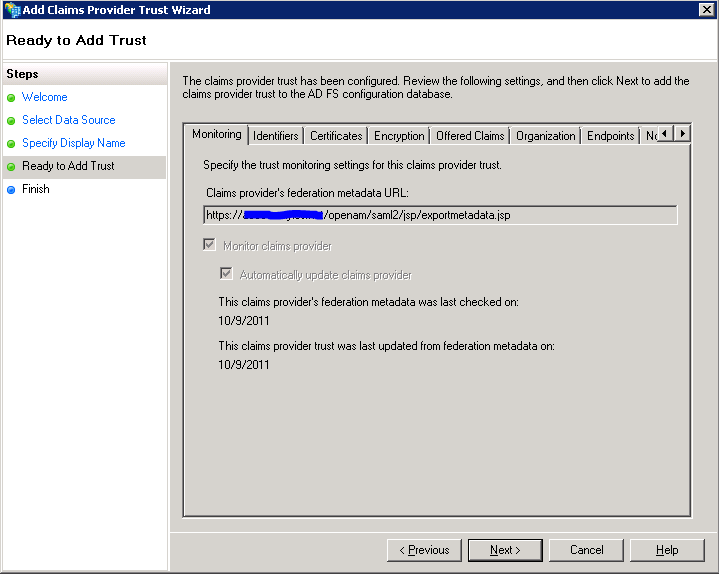Click the federation metadata URL field
Viewport: 719px width, 574px height.
click(x=440, y=215)
